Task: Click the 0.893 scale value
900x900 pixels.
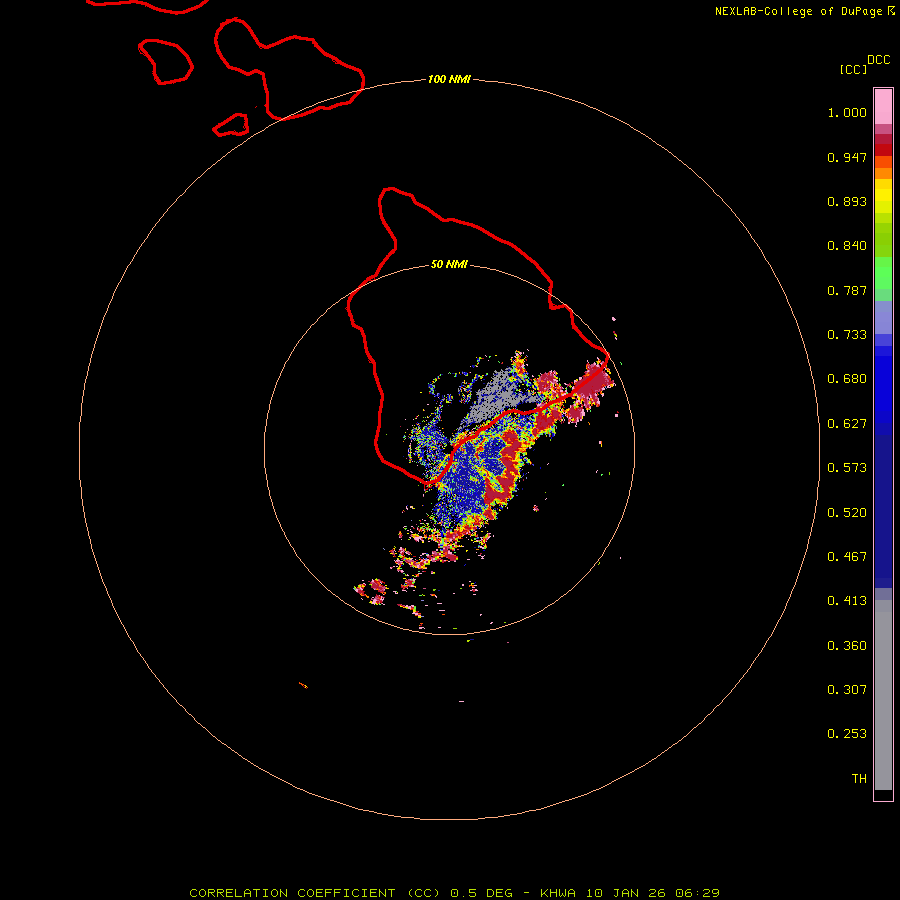Action: click(847, 201)
